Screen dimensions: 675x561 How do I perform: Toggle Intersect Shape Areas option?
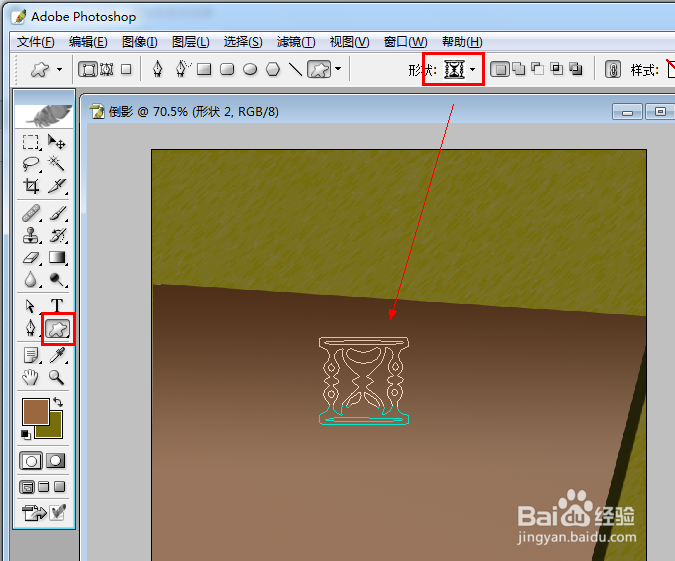click(557, 69)
